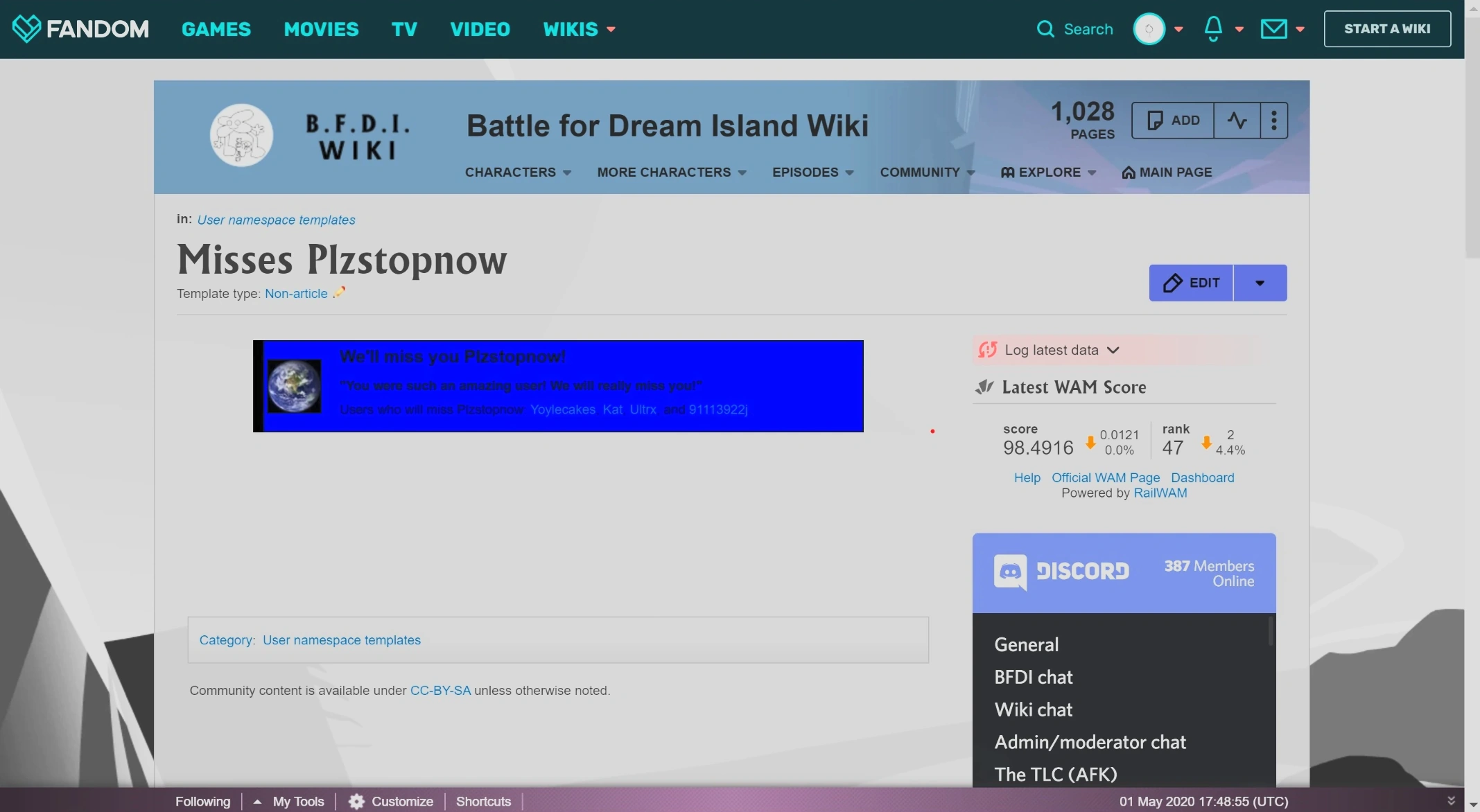Viewport: 1480px width, 812px height.
Task: Click the START A WIKI button
Action: (1387, 28)
